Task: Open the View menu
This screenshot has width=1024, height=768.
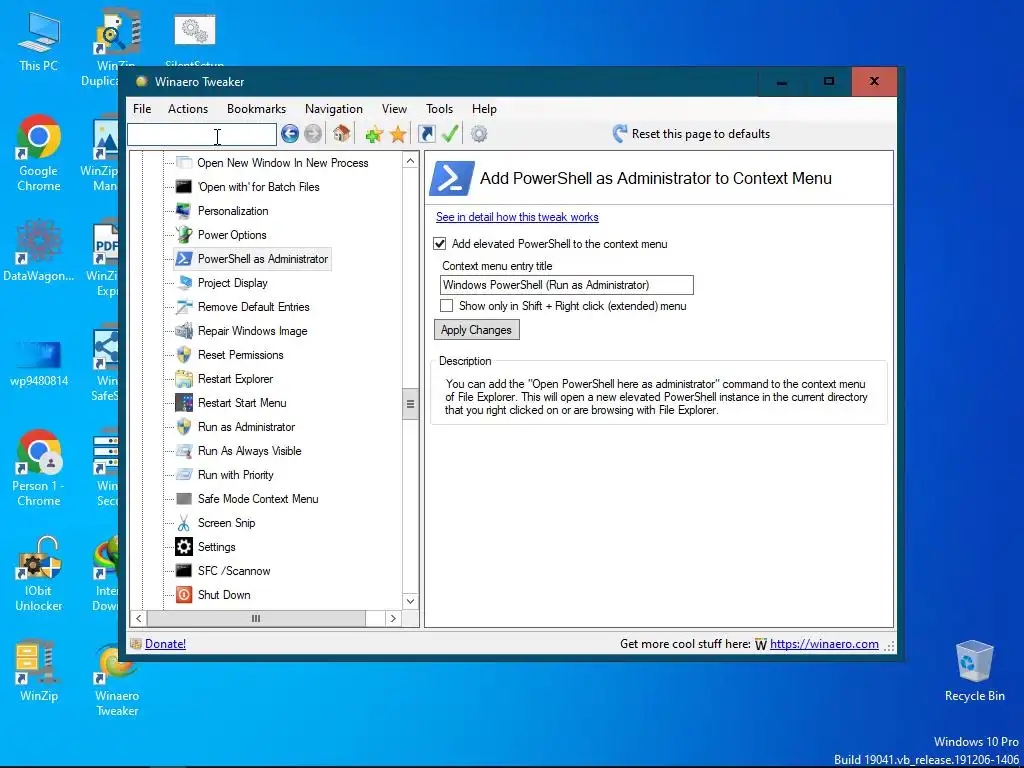Action: 394,109
